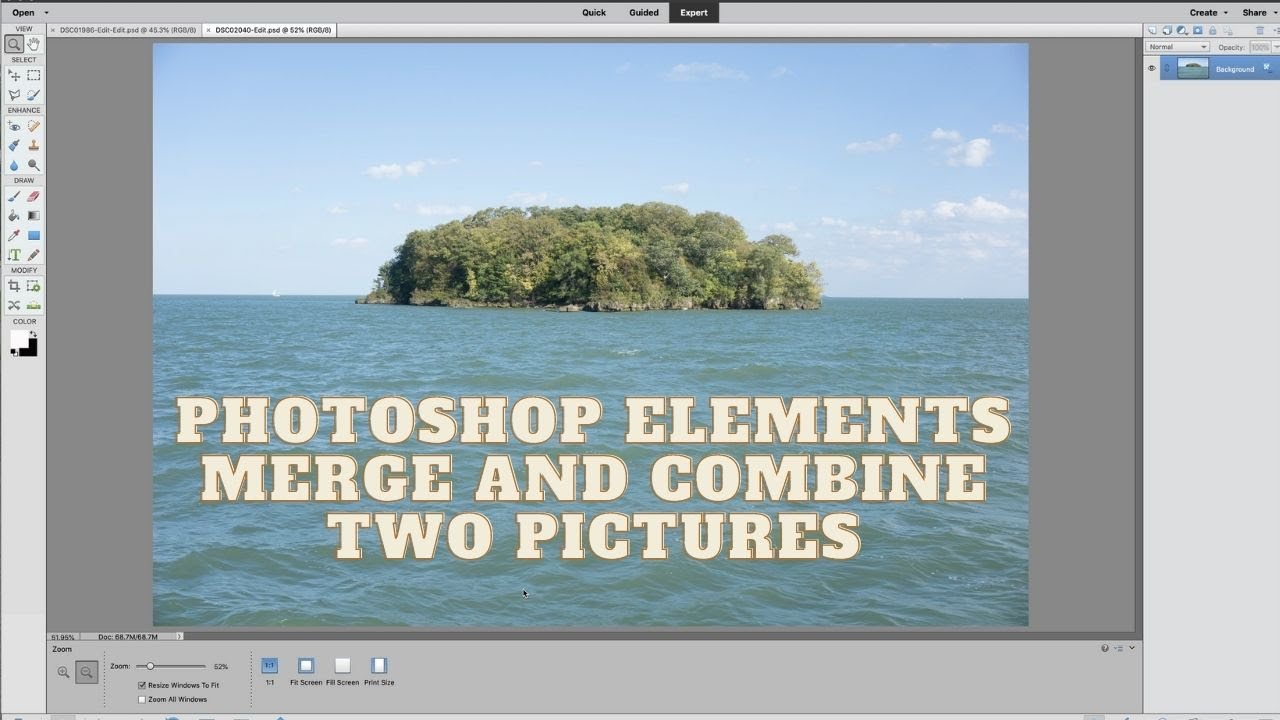Select the Straighten tool
Image resolution: width=1280 pixels, height=720 pixels.
coord(34,306)
